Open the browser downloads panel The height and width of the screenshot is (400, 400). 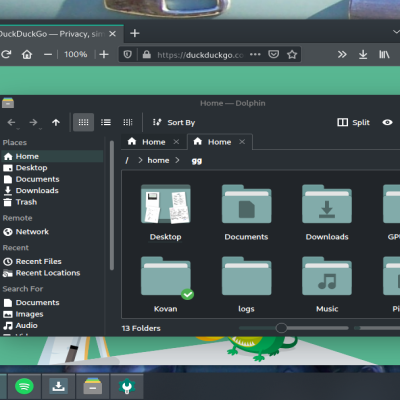tap(363, 54)
